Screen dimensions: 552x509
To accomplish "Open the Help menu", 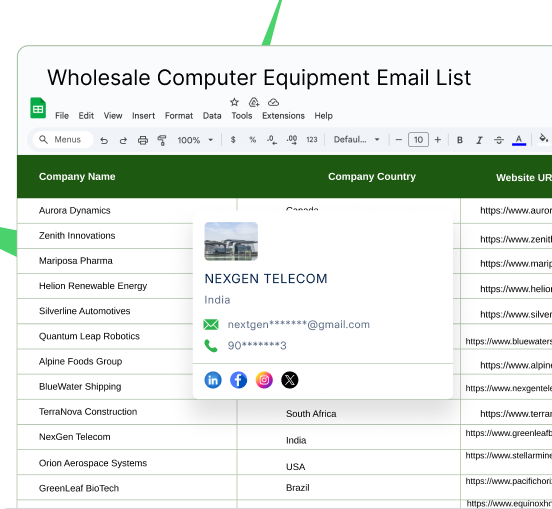I will pyautogui.click(x=324, y=116).
